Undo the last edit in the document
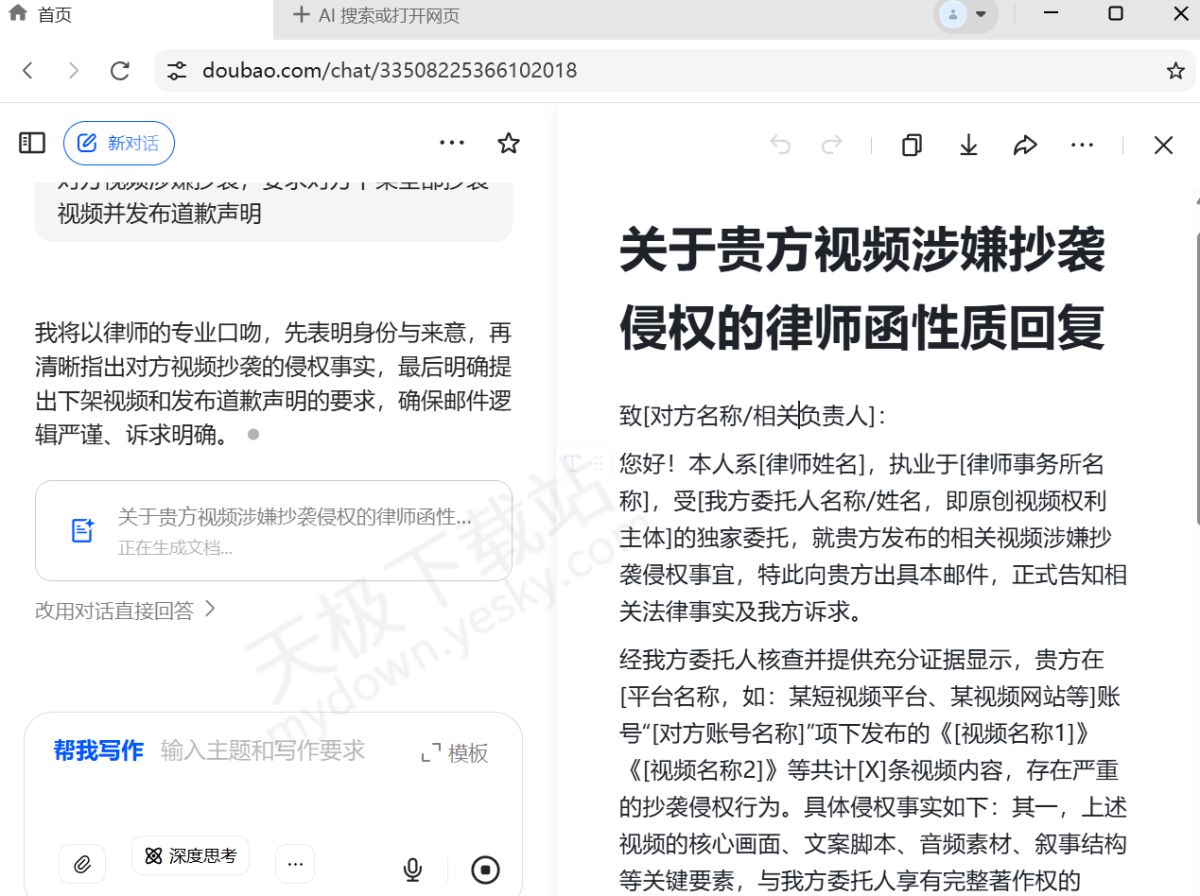This screenshot has width=1200, height=896. (781, 144)
